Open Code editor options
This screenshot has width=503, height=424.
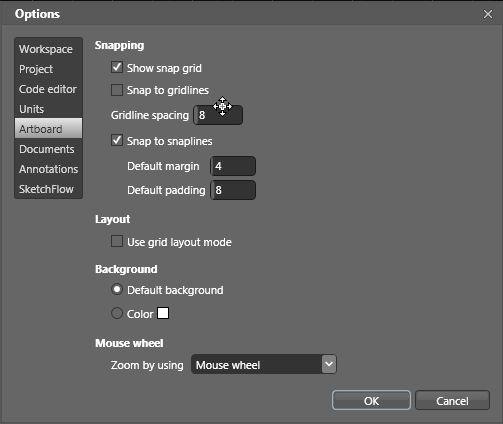point(48,89)
